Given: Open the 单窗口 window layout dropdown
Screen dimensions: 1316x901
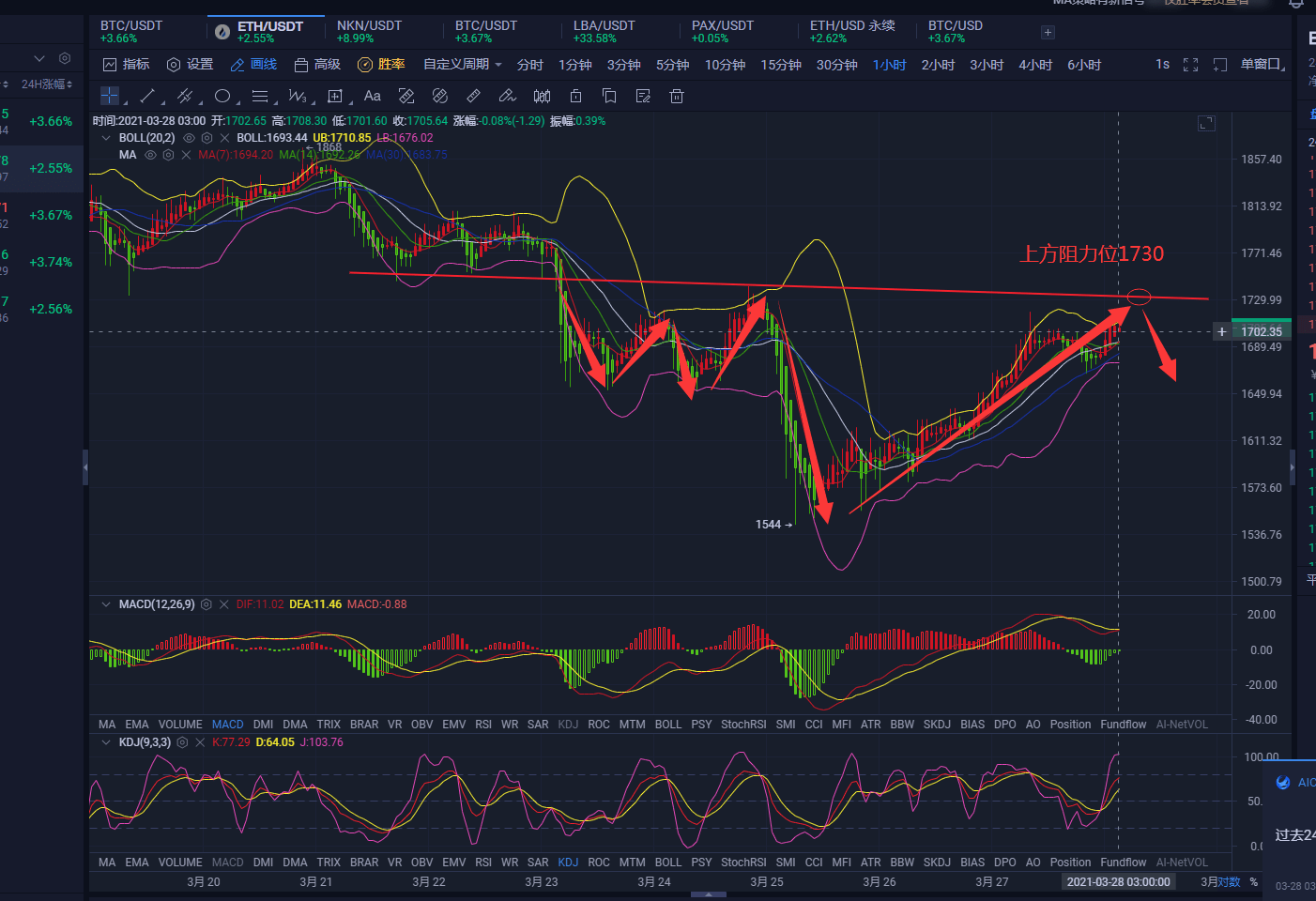Looking at the screenshot, I should pyautogui.click(x=1262, y=65).
